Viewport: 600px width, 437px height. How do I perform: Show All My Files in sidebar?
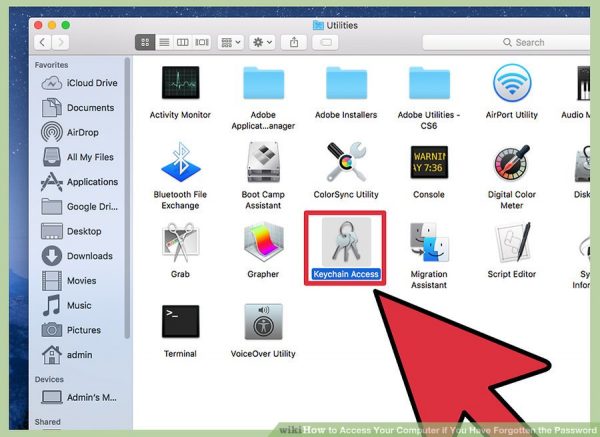(78, 157)
